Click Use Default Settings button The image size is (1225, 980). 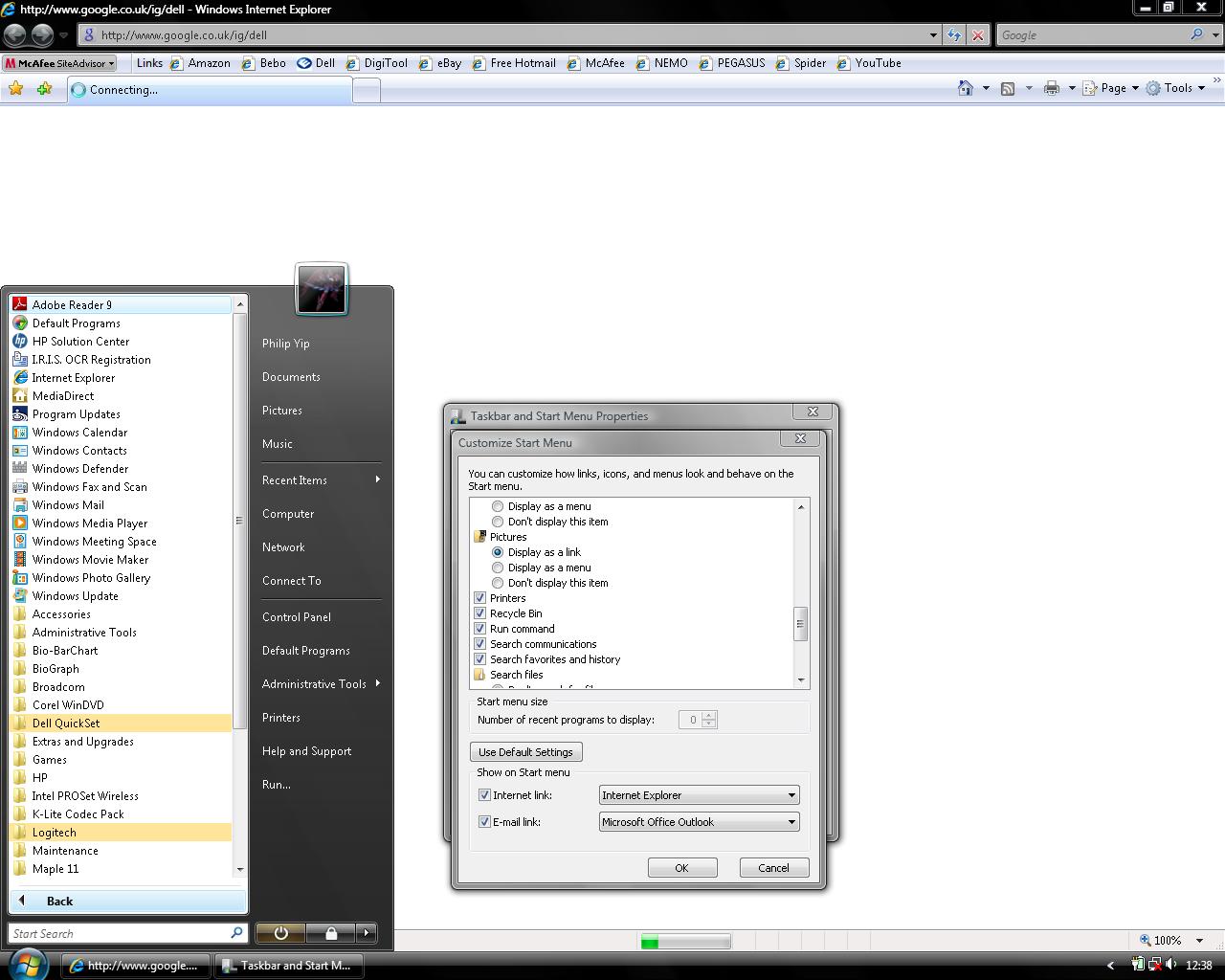pos(525,752)
